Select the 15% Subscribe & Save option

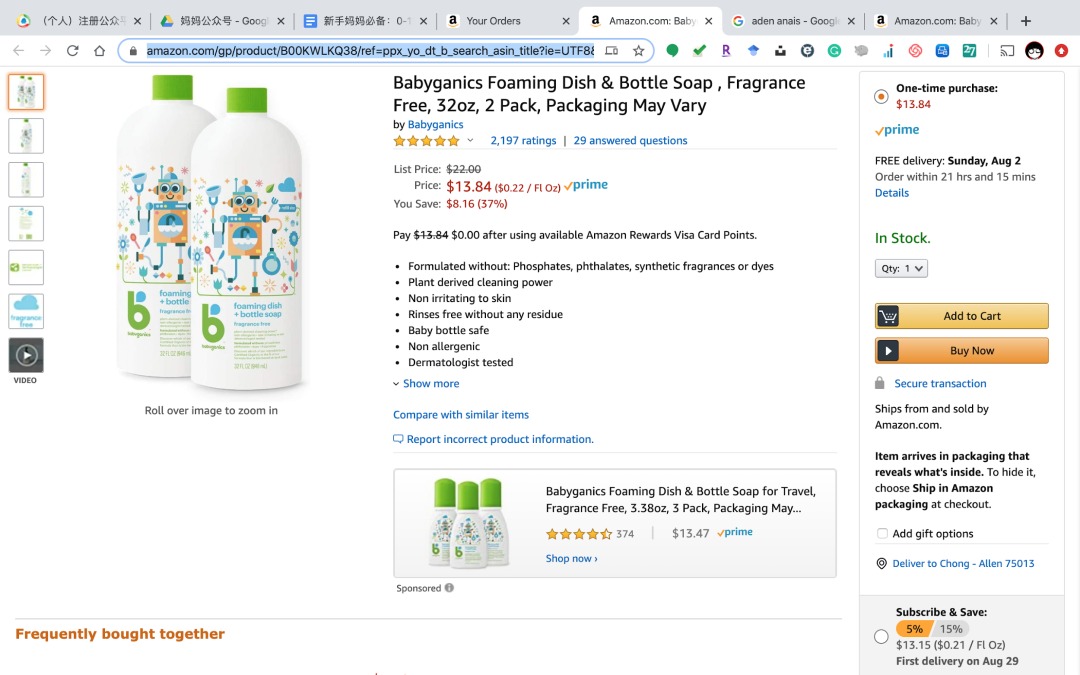[951, 629]
